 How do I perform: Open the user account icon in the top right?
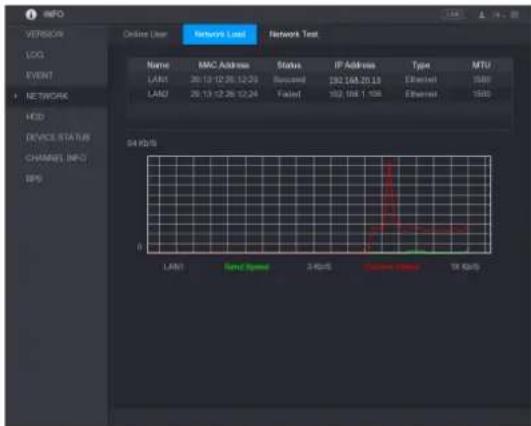482,15
